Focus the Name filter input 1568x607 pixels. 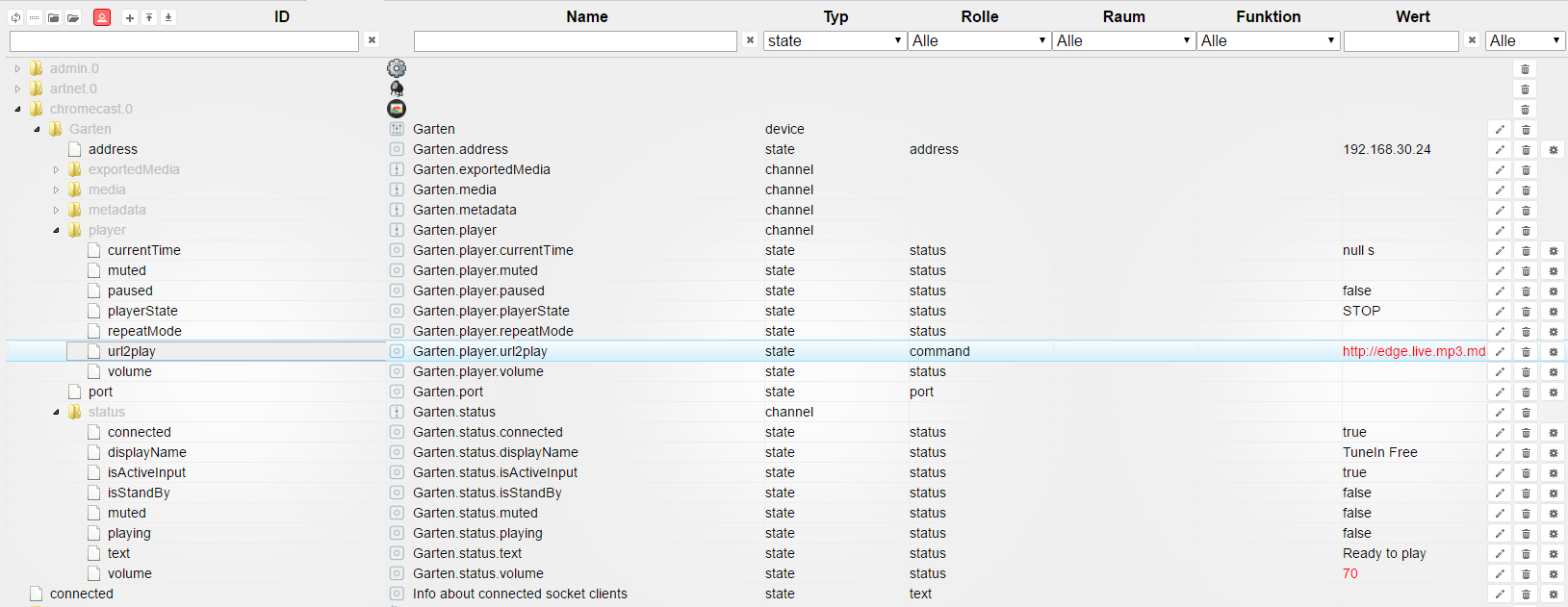click(576, 40)
